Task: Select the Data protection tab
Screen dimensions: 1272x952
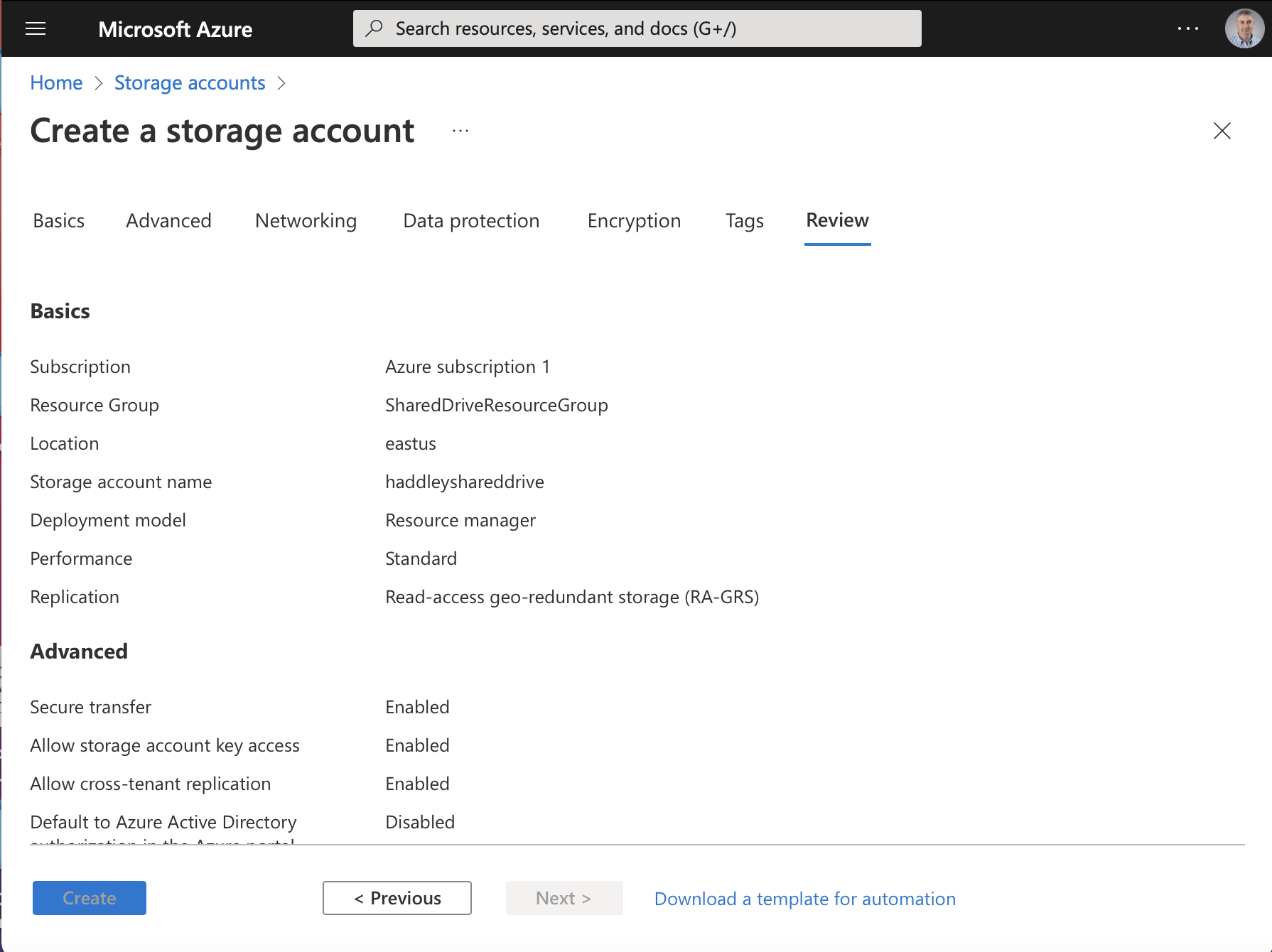Action: (x=471, y=221)
